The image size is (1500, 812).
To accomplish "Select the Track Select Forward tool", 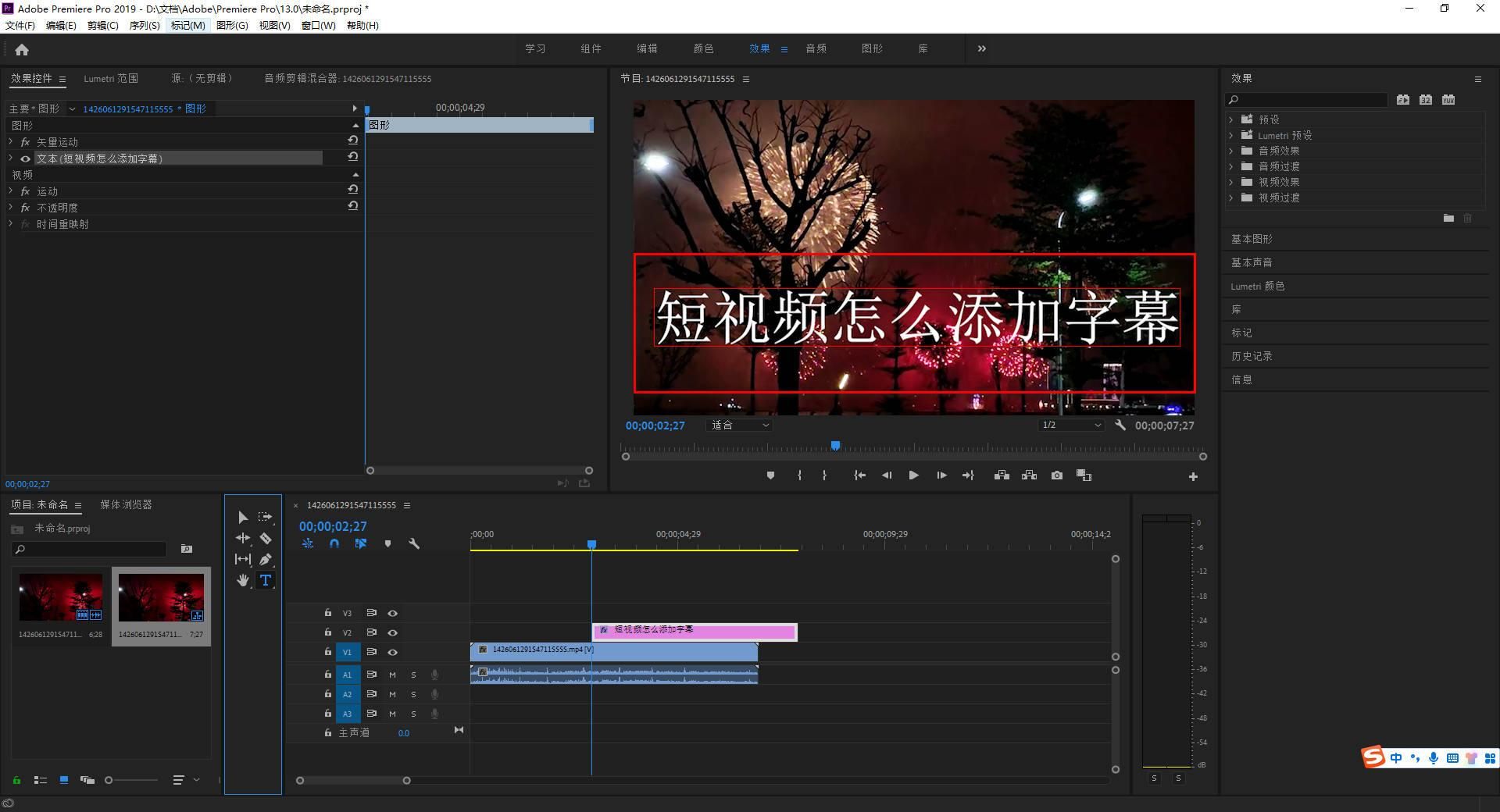I will 265,517.
